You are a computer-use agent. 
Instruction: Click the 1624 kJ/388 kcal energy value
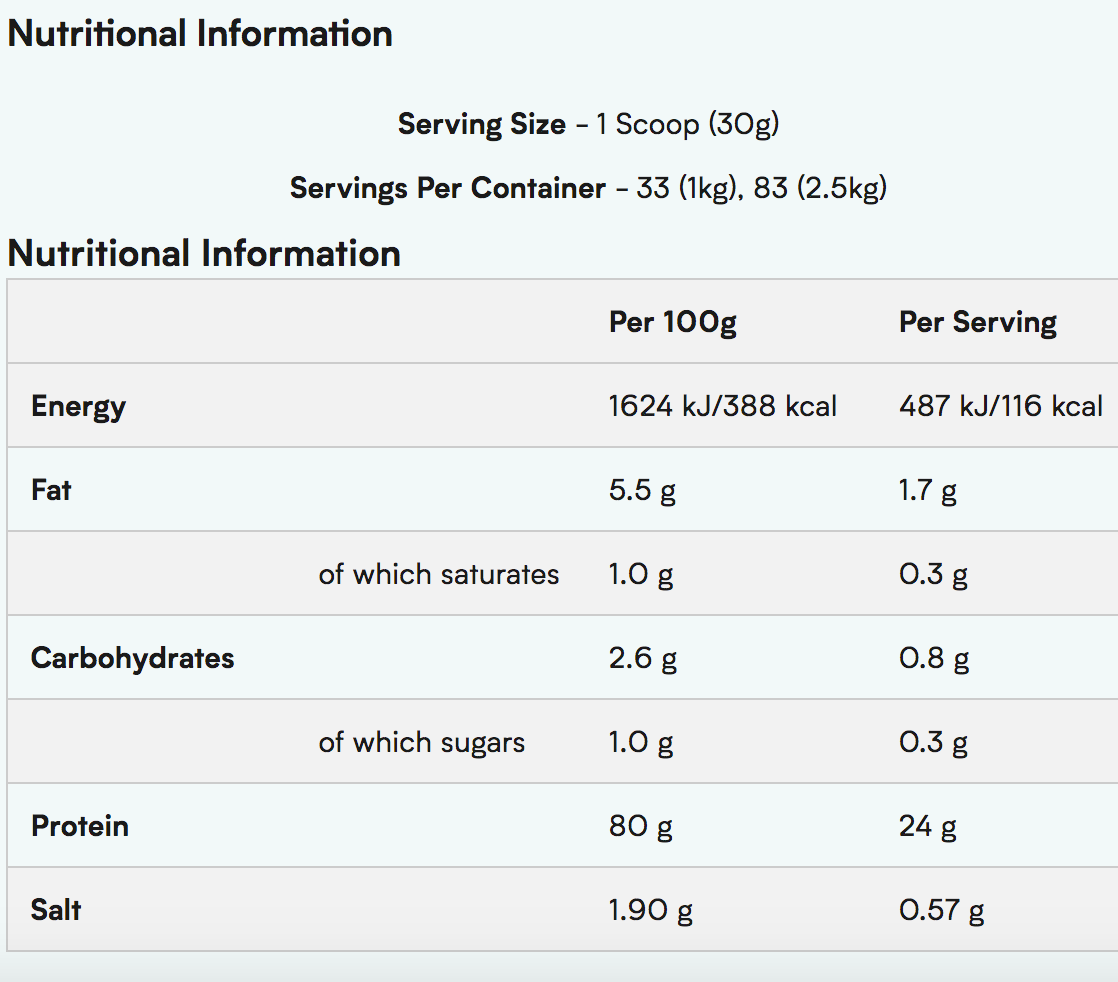tap(722, 406)
